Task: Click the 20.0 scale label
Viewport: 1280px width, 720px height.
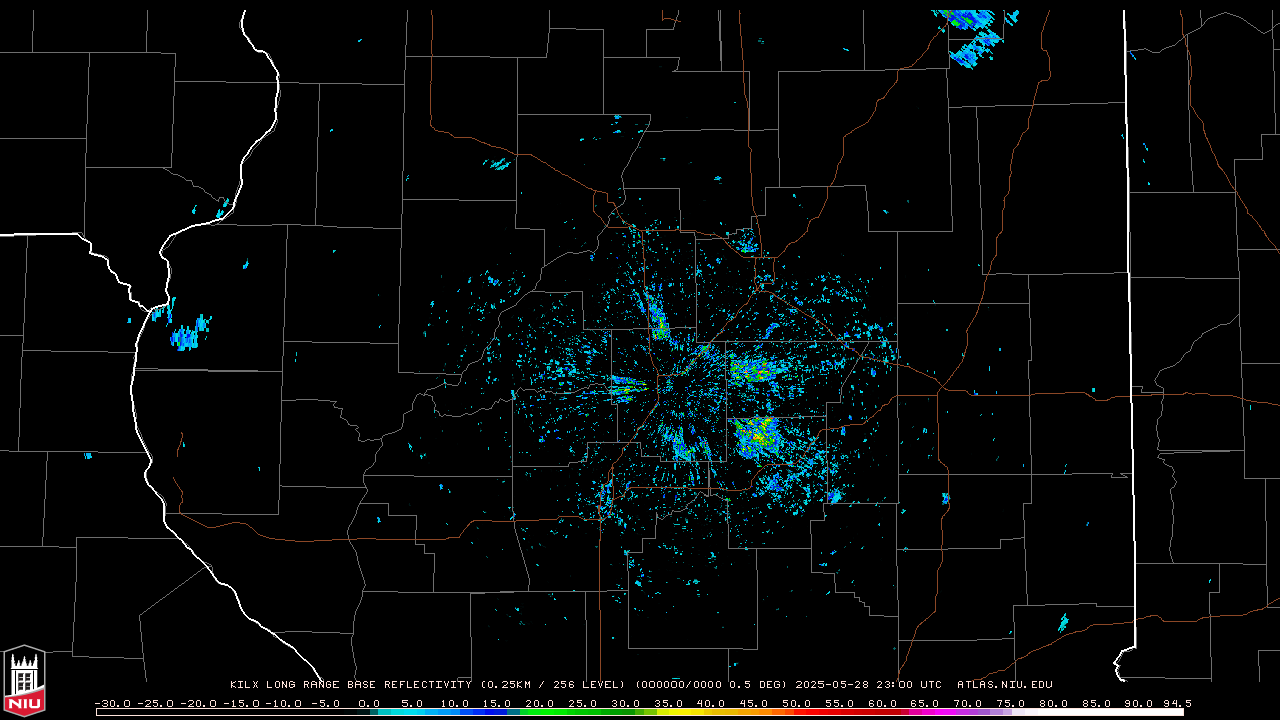Action: click(540, 704)
